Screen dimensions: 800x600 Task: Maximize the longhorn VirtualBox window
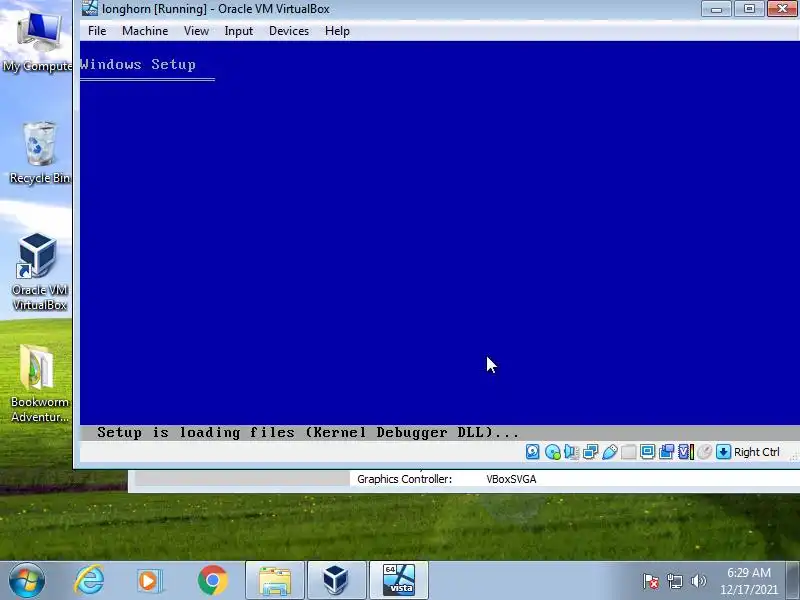coord(749,9)
